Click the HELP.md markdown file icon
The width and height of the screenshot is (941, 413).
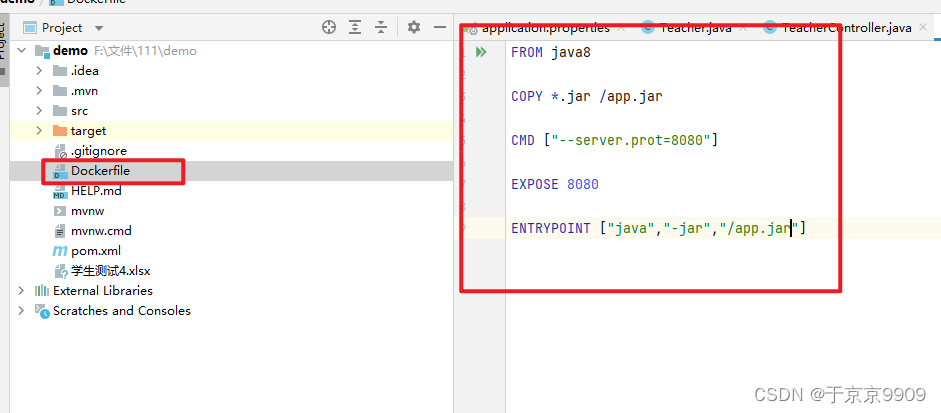point(60,191)
